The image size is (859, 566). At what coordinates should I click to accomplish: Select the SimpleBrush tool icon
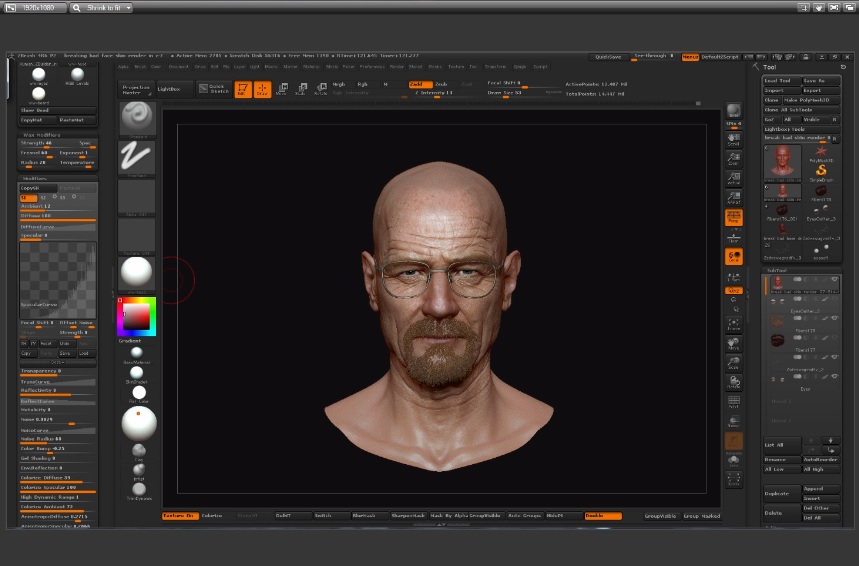821,172
